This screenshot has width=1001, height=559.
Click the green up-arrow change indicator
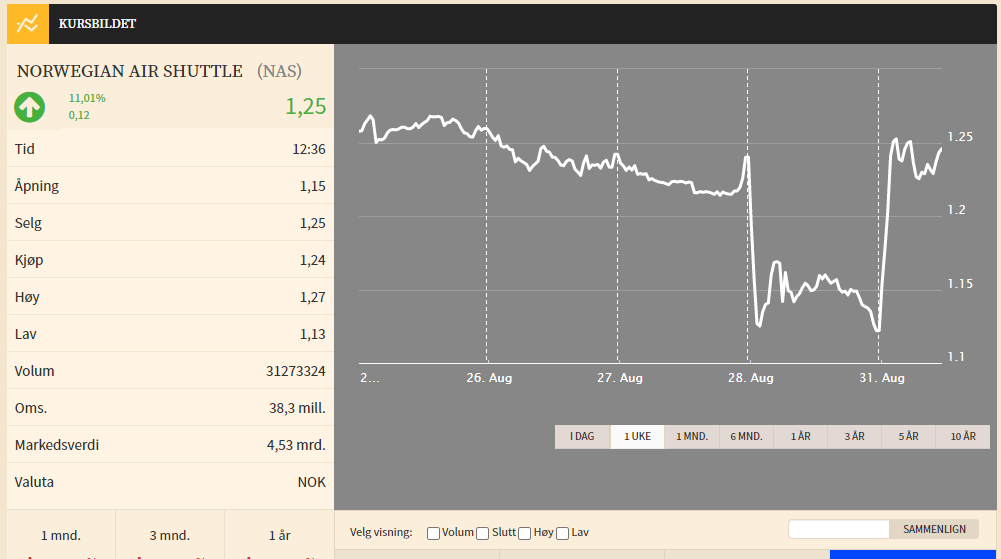tap(30, 107)
